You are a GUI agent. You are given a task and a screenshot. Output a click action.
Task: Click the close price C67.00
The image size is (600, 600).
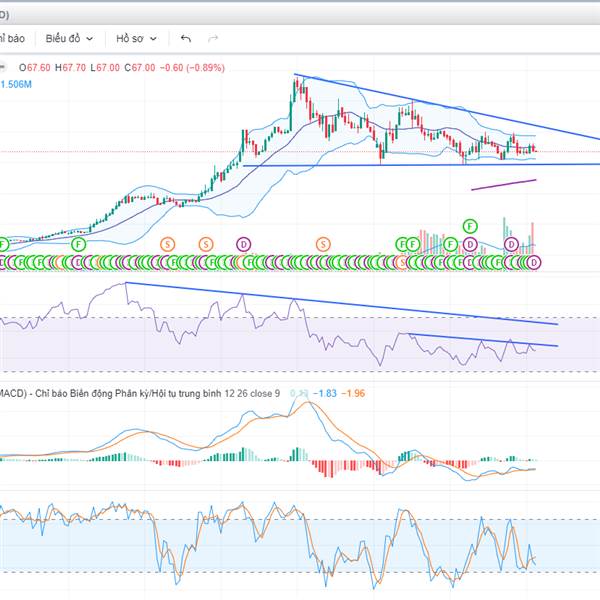[140, 68]
